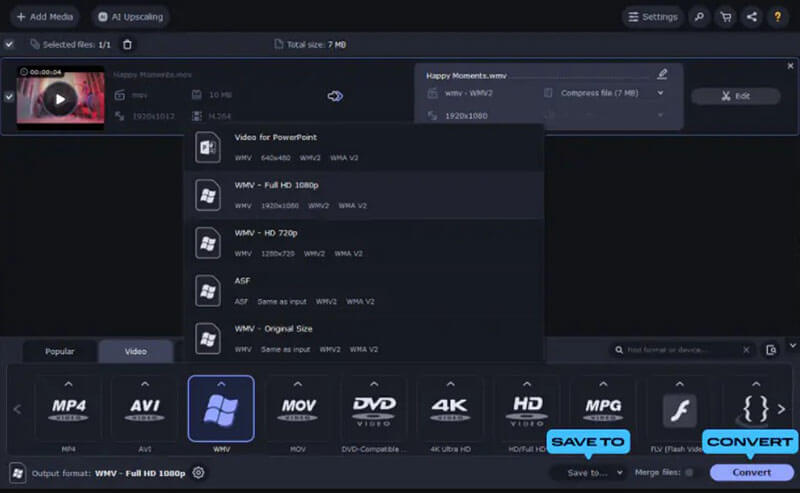Expand MOV presets chevron

coord(298,384)
